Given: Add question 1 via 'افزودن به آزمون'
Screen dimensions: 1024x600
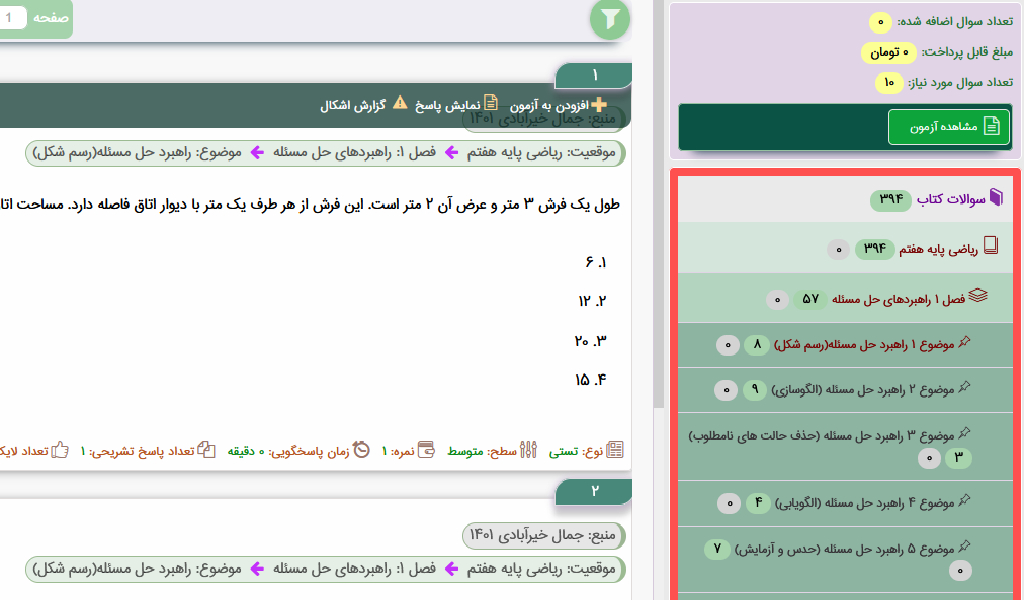Looking at the screenshot, I should (558, 105).
